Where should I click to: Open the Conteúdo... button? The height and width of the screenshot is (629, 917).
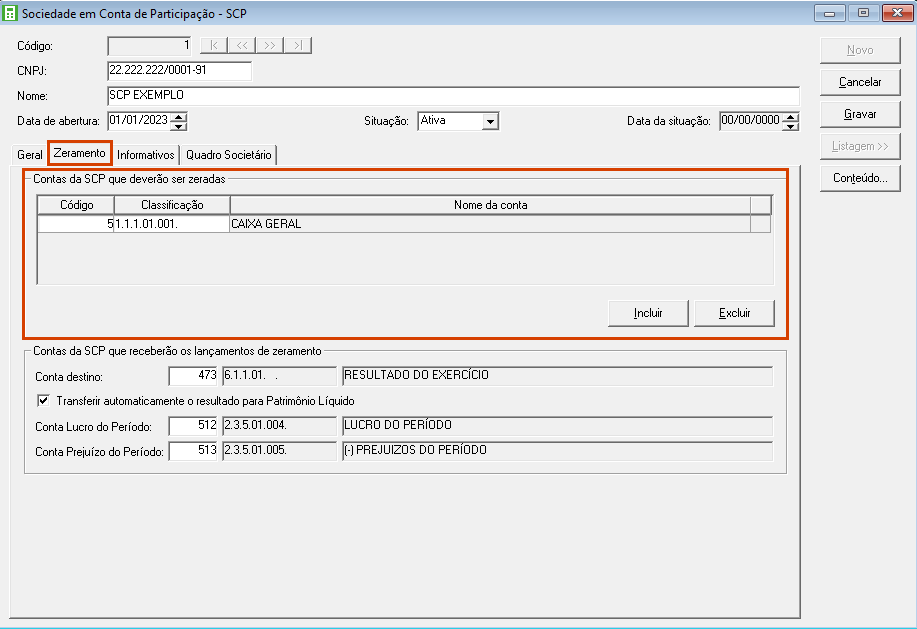pos(860,178)
